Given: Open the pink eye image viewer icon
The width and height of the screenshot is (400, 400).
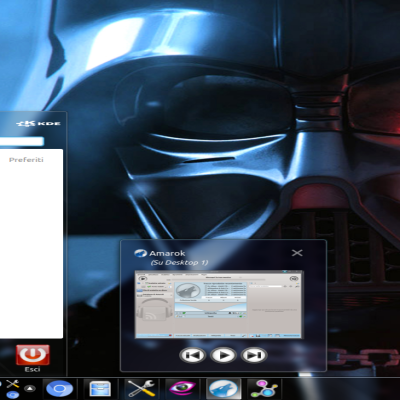Looking at the screenshot, I should pyautogui.click(x=182, y=389).
